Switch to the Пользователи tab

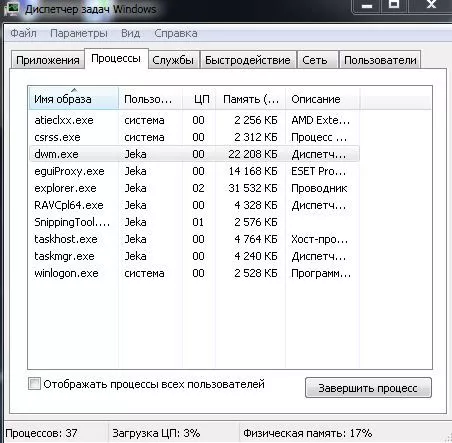[x=380, y=60]
